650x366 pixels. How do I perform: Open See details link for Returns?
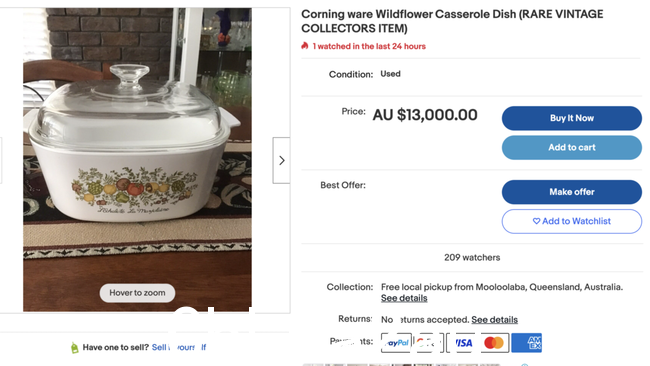click(x=495, y=320)
